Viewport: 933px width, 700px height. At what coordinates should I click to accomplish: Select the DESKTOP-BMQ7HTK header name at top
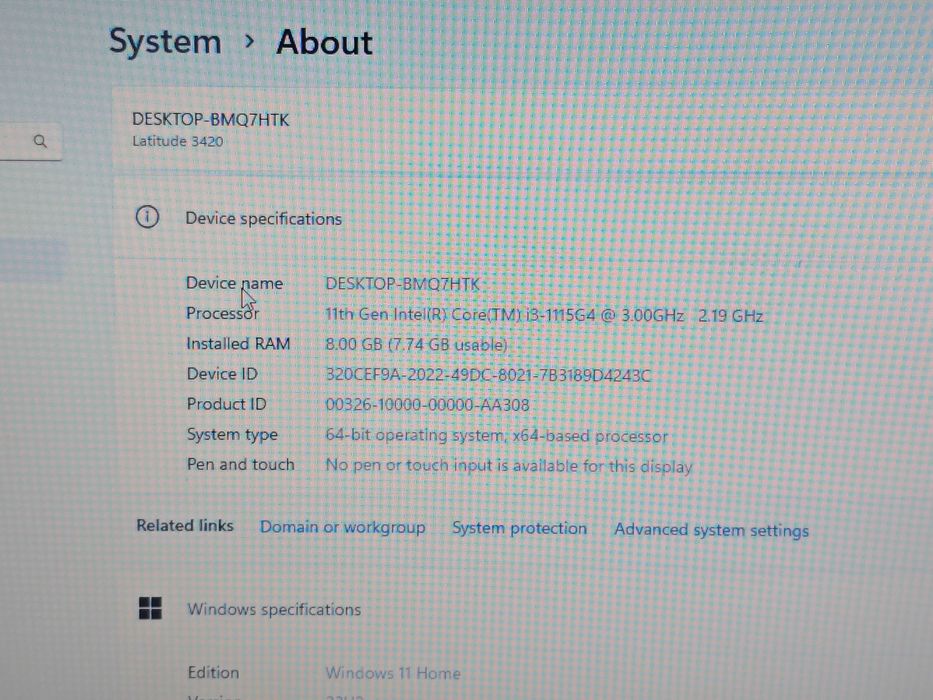click(210, 120)
